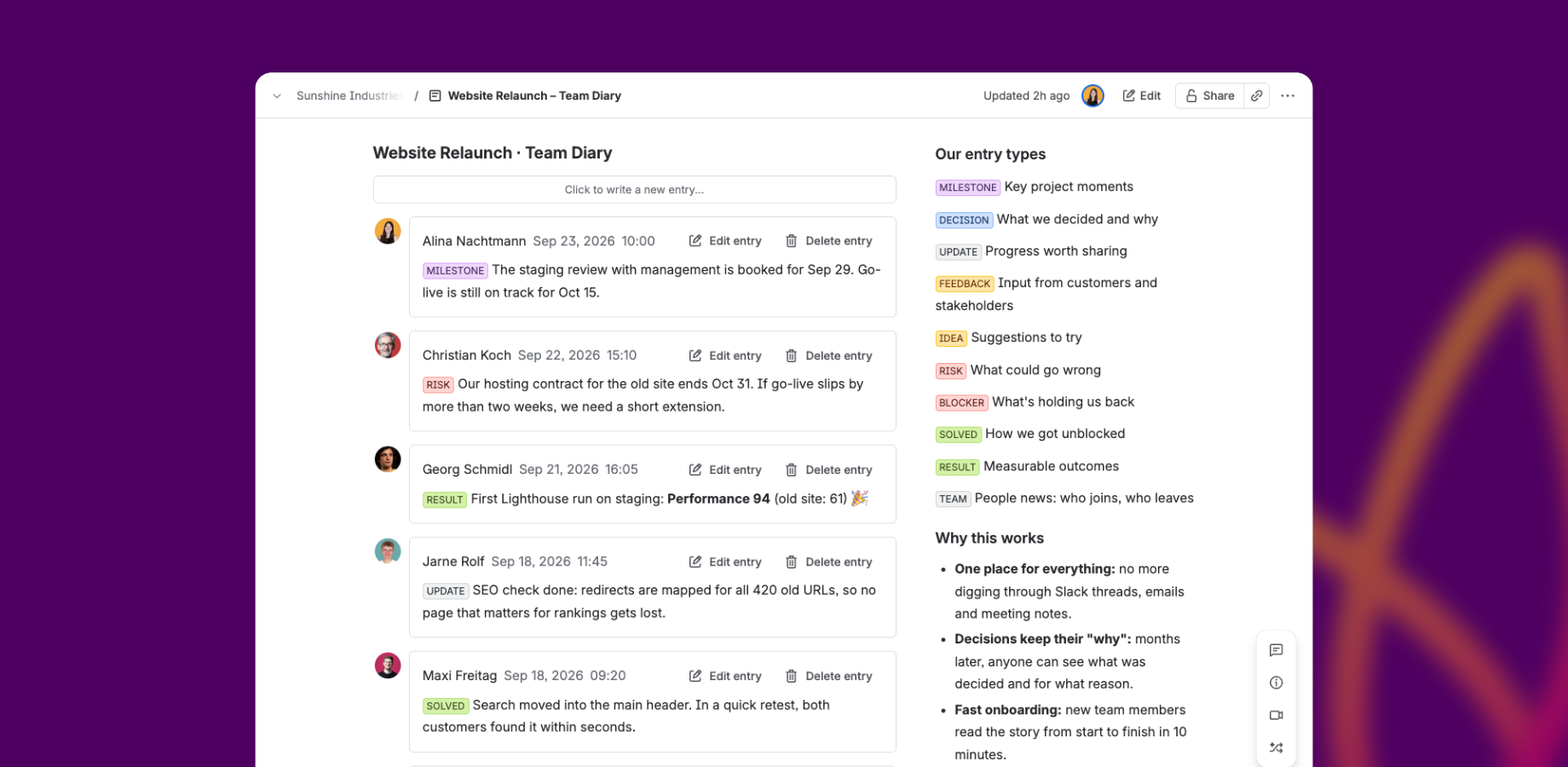Edit Georg Schmidl's entry
This screenshot has height=767, width=1568.
coord(725,470)
